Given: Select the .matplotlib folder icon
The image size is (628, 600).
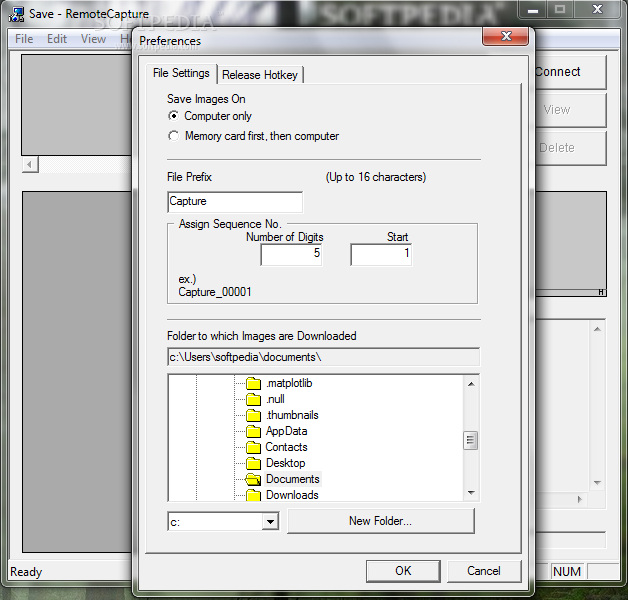Looking at the screenshot, I should click(x=254, y=383).
